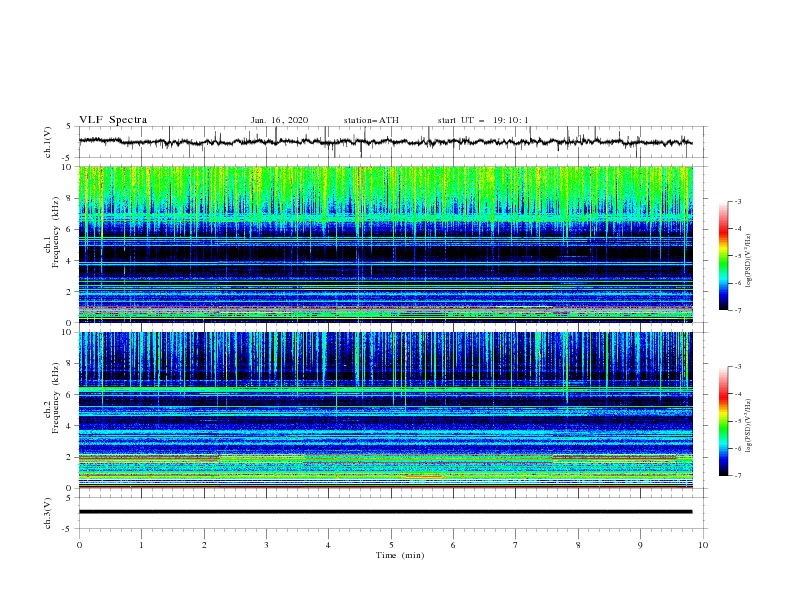This screenshot has width=792, height=612.
Task: Click the "-5" tick on ch.1 colorbar
Action: point(737,256)
